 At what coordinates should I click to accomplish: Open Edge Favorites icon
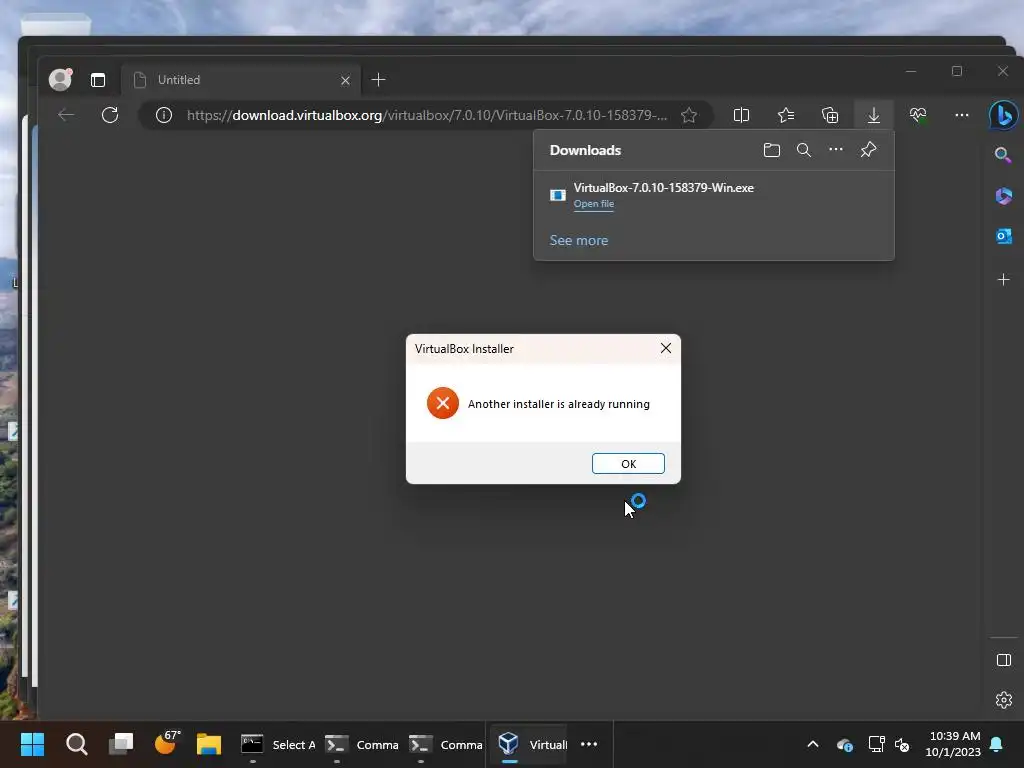pyautogui.click(x=786, y=116)
